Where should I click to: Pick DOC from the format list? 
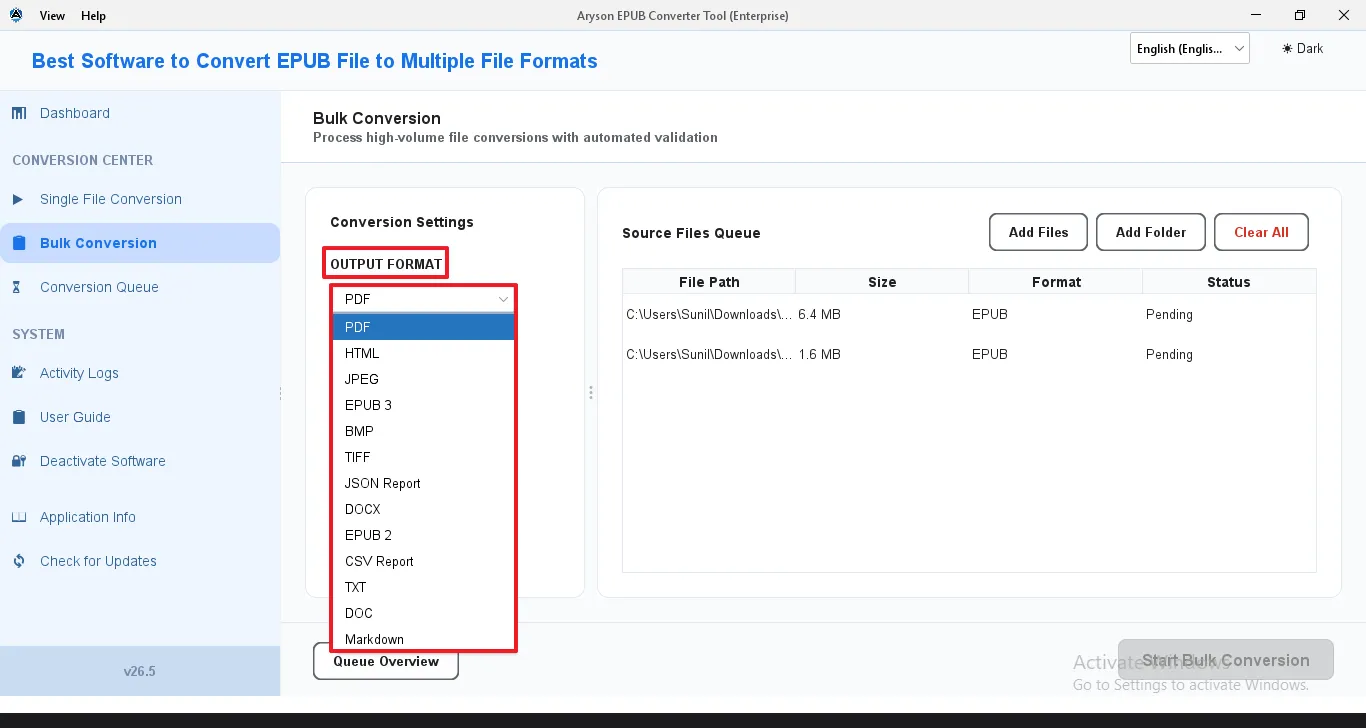[x=424, y=613]
